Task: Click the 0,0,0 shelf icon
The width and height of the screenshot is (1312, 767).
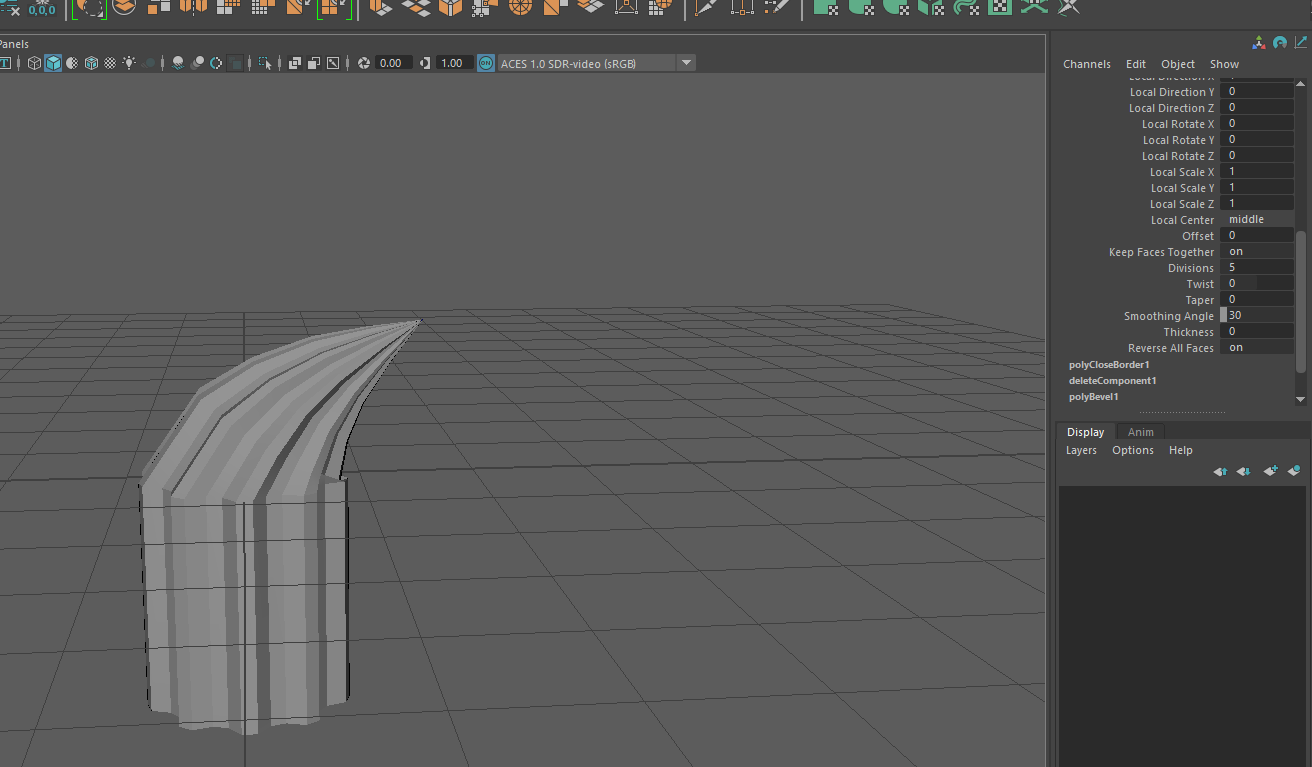Action: (x=42, y=9)
